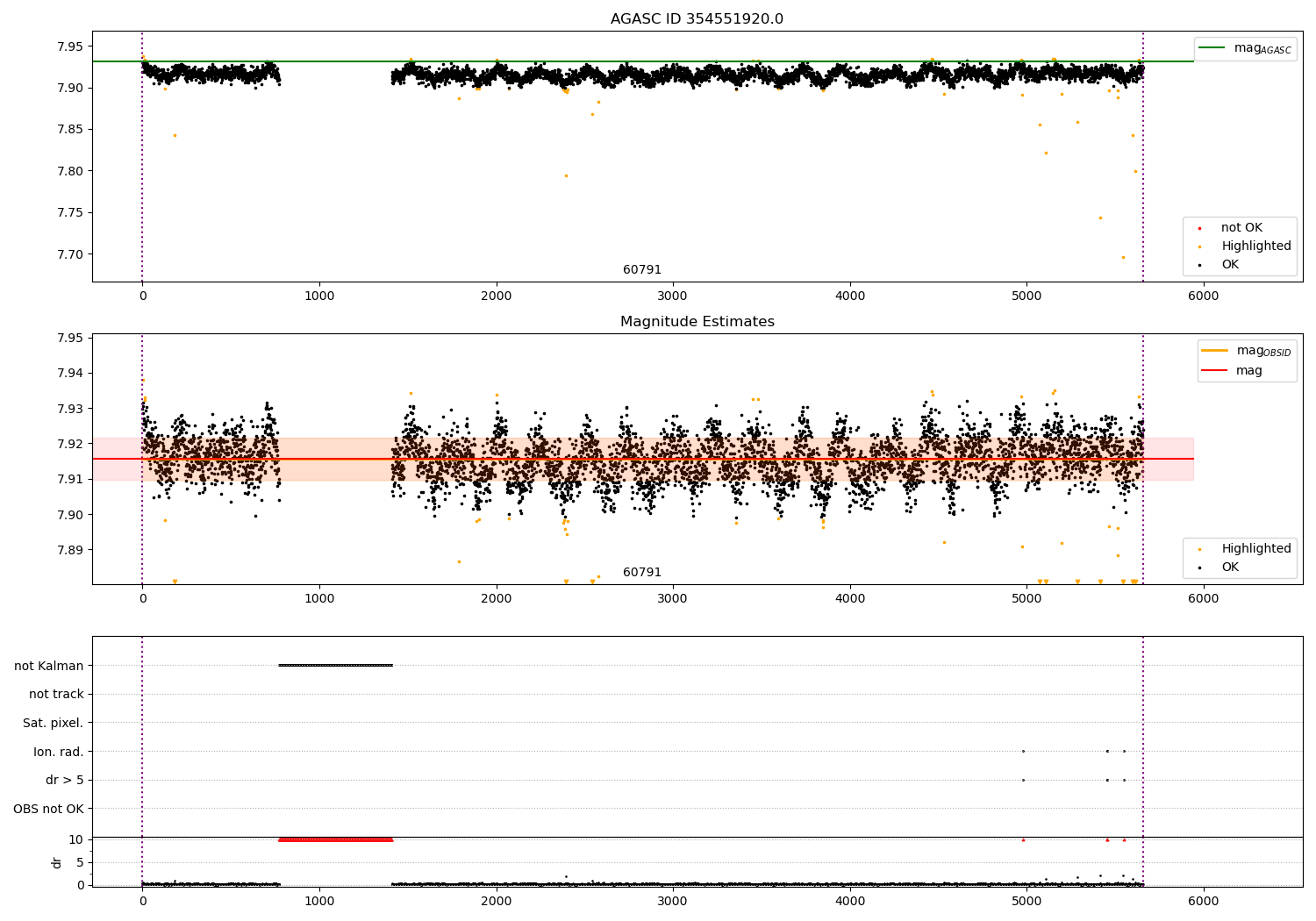Click the 7.91 y-axis tick label
1316x921 pixels.
69,479
